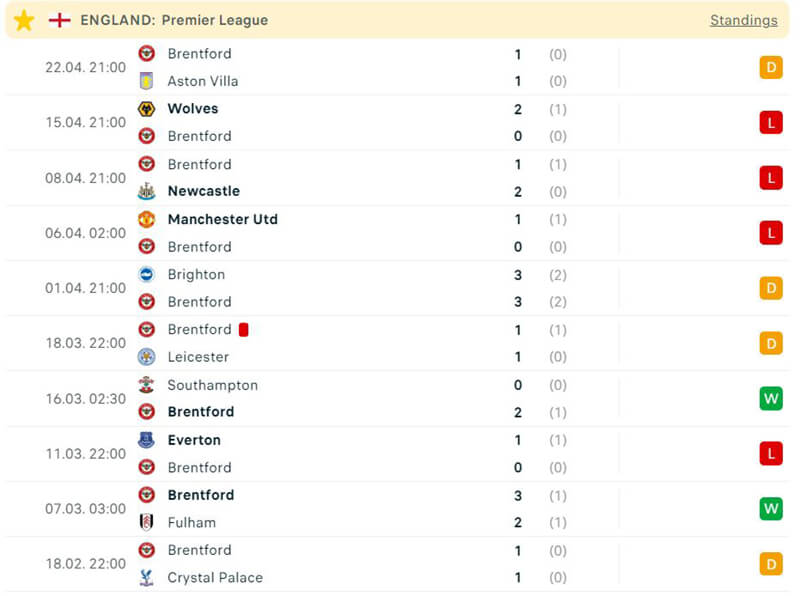Open the Standings link
The image size is (800, 596).
pos(743,20)
